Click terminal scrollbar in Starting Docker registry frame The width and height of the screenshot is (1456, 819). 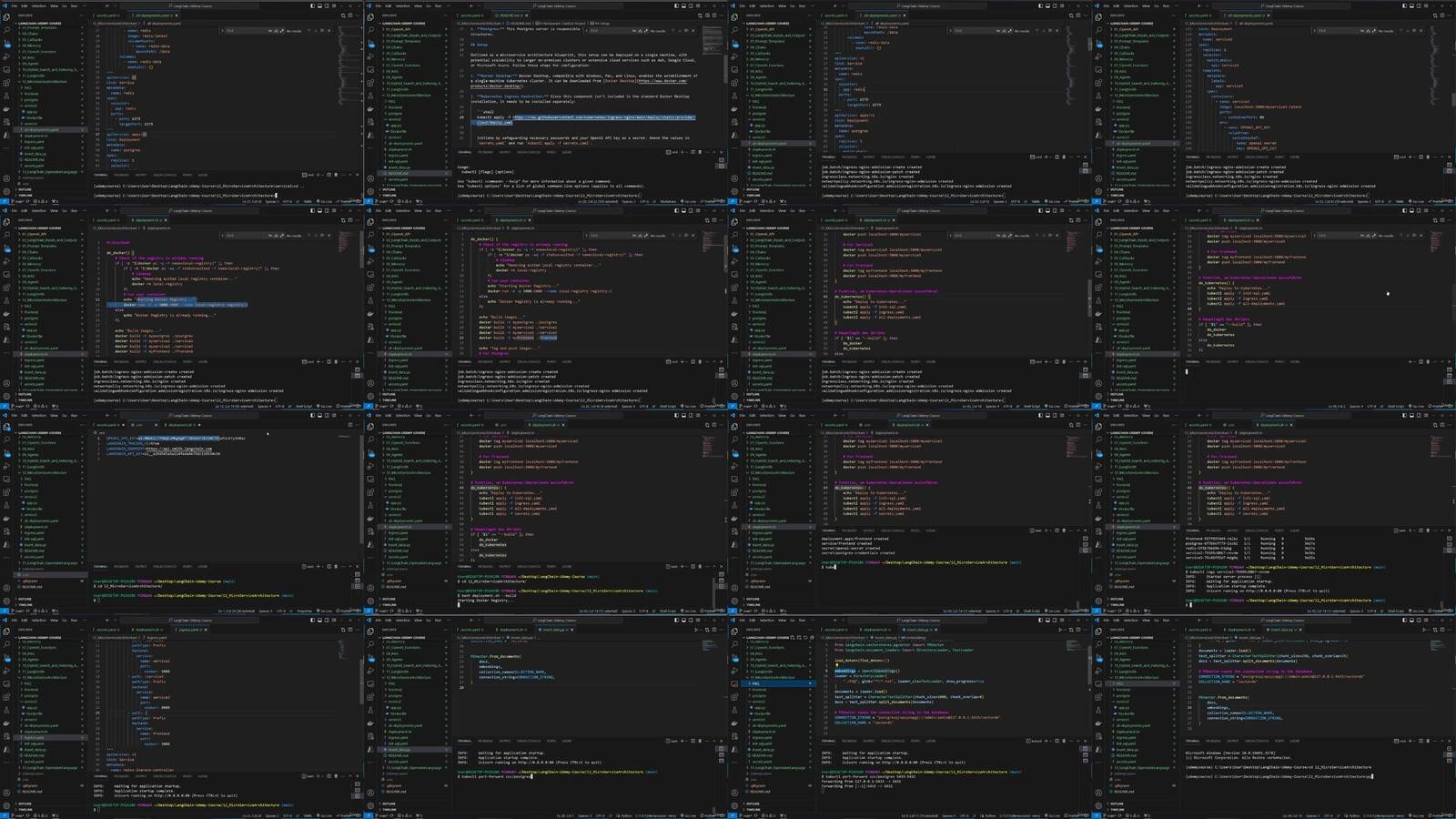coord(713,591)
